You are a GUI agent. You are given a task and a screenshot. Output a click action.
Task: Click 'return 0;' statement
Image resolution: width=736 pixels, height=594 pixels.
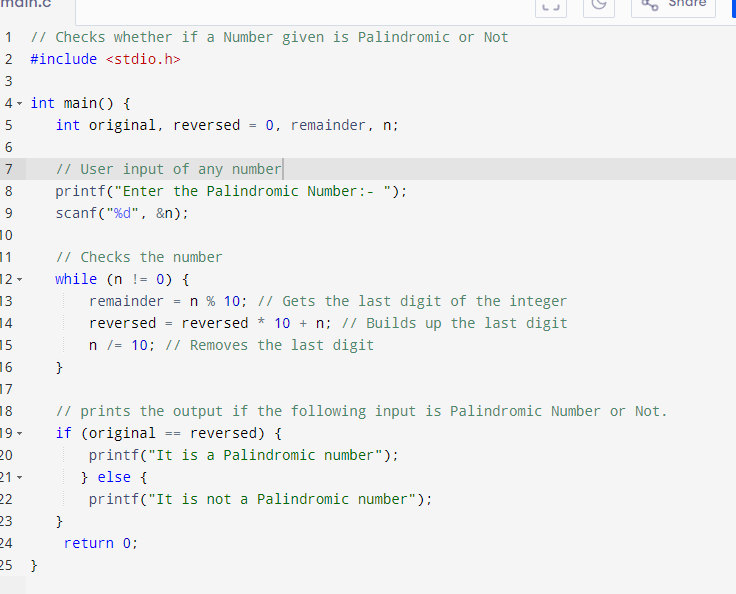101,543
